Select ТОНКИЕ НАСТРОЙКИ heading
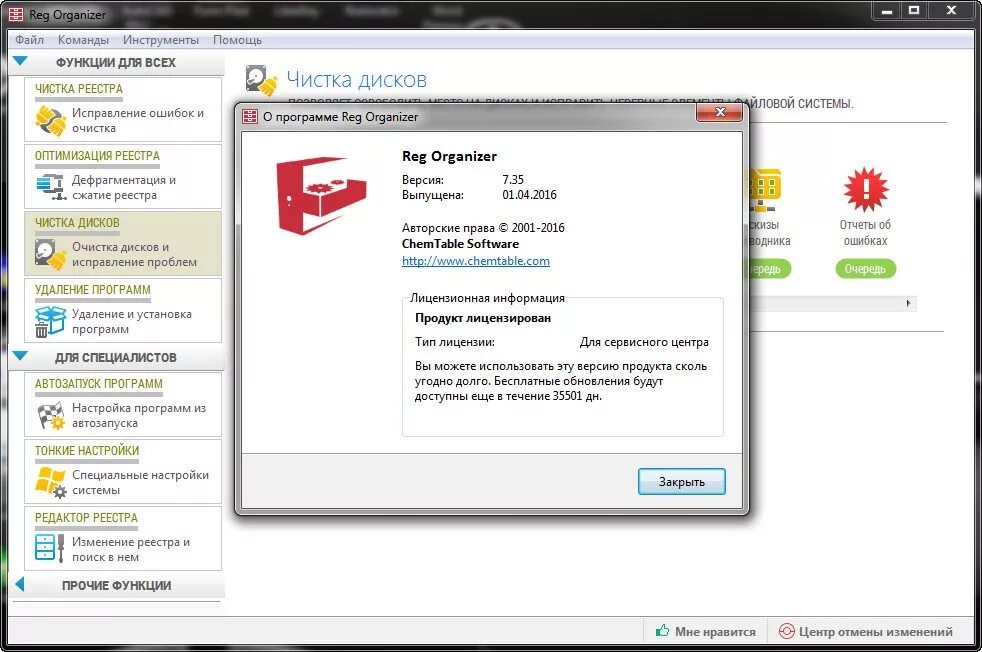 point(87,450)
